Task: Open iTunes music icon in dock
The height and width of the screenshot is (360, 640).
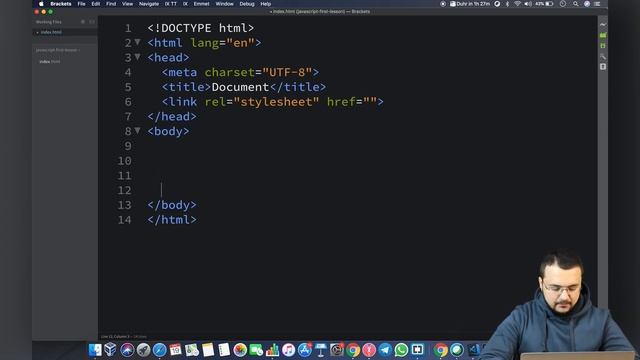Action: [x=289, y=350]
